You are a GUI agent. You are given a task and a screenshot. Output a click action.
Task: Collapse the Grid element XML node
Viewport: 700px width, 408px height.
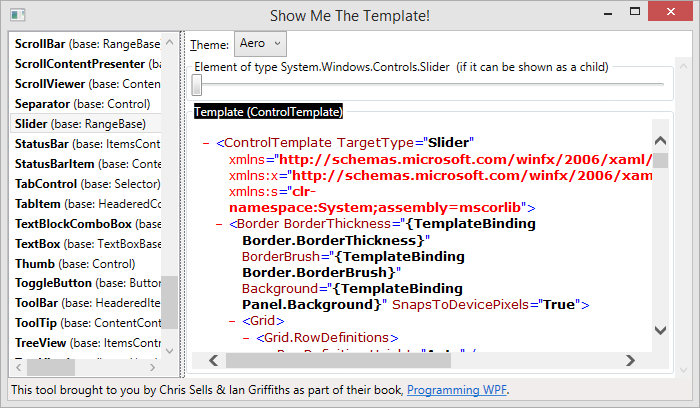coord(233,322)
